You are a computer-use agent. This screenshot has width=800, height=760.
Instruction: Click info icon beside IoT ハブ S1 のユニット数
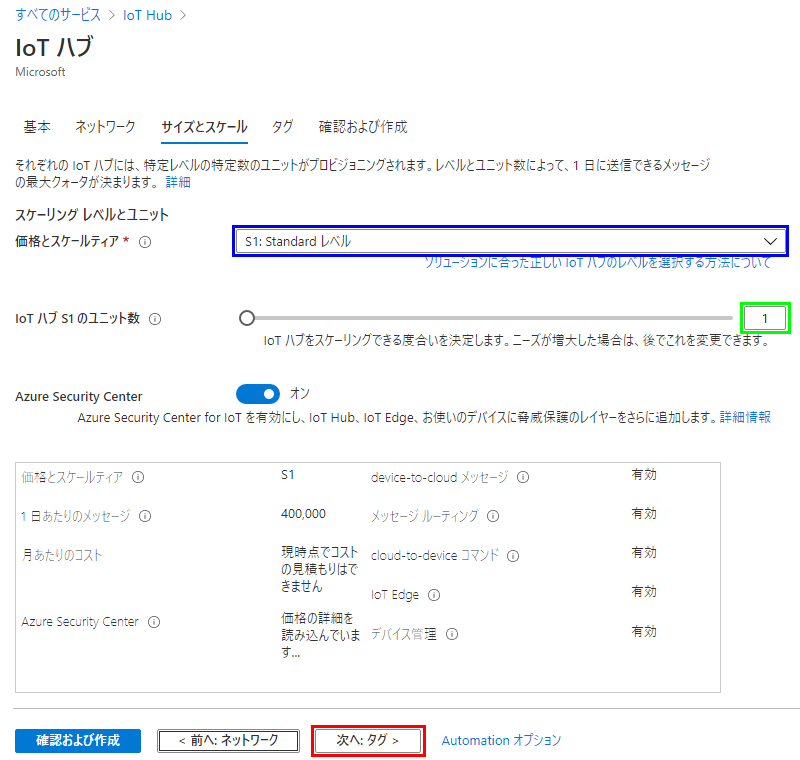(154, 319)
